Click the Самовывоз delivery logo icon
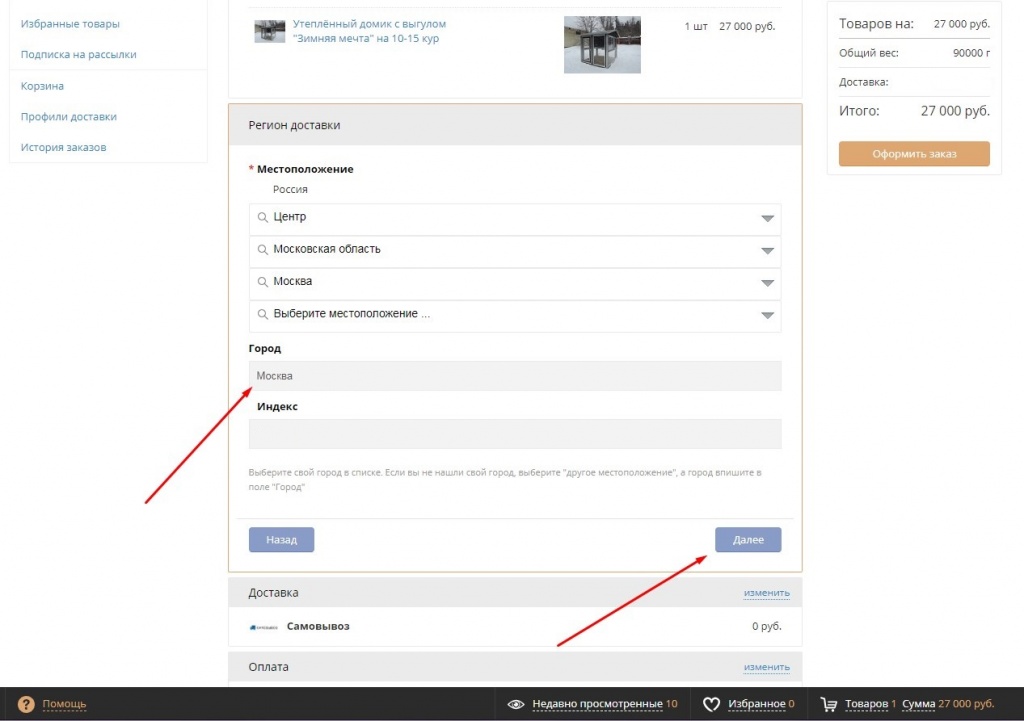The height and width of the screenshot is (721, 1024). [263, 627]
